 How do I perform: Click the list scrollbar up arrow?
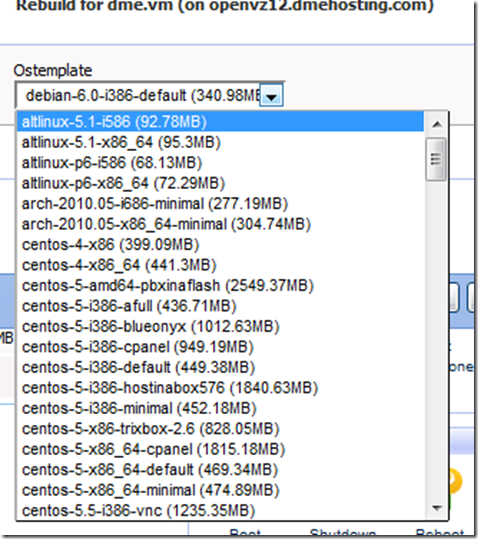(x=436, y=124)
